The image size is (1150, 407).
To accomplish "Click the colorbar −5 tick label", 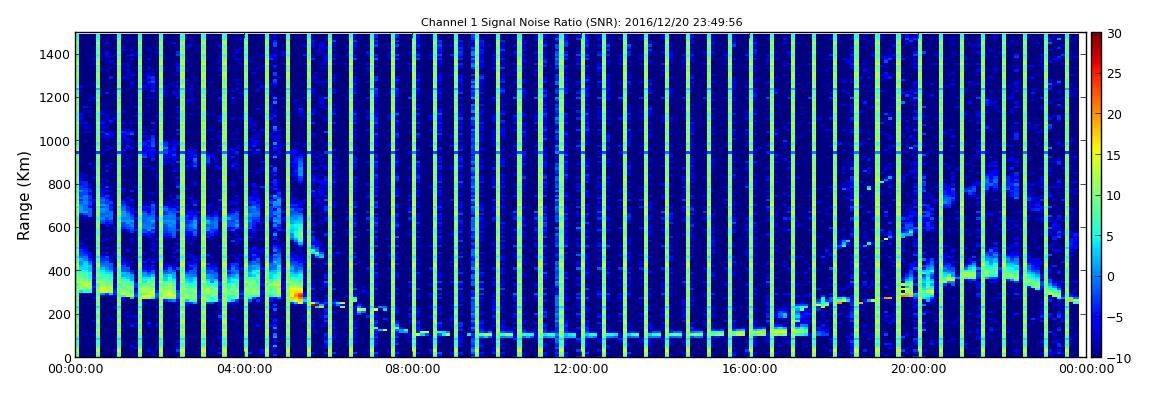I will click(x=1113, y=317).
